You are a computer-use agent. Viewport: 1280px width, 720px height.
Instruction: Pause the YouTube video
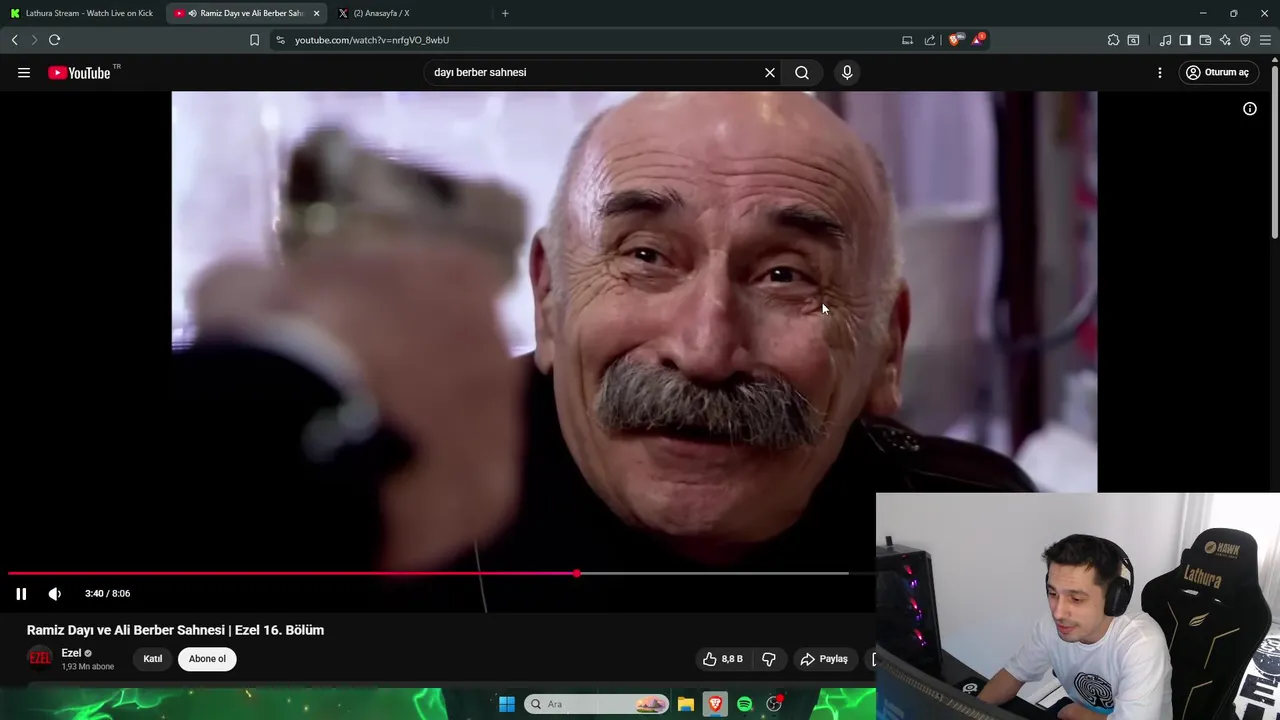tap(21, 594)
